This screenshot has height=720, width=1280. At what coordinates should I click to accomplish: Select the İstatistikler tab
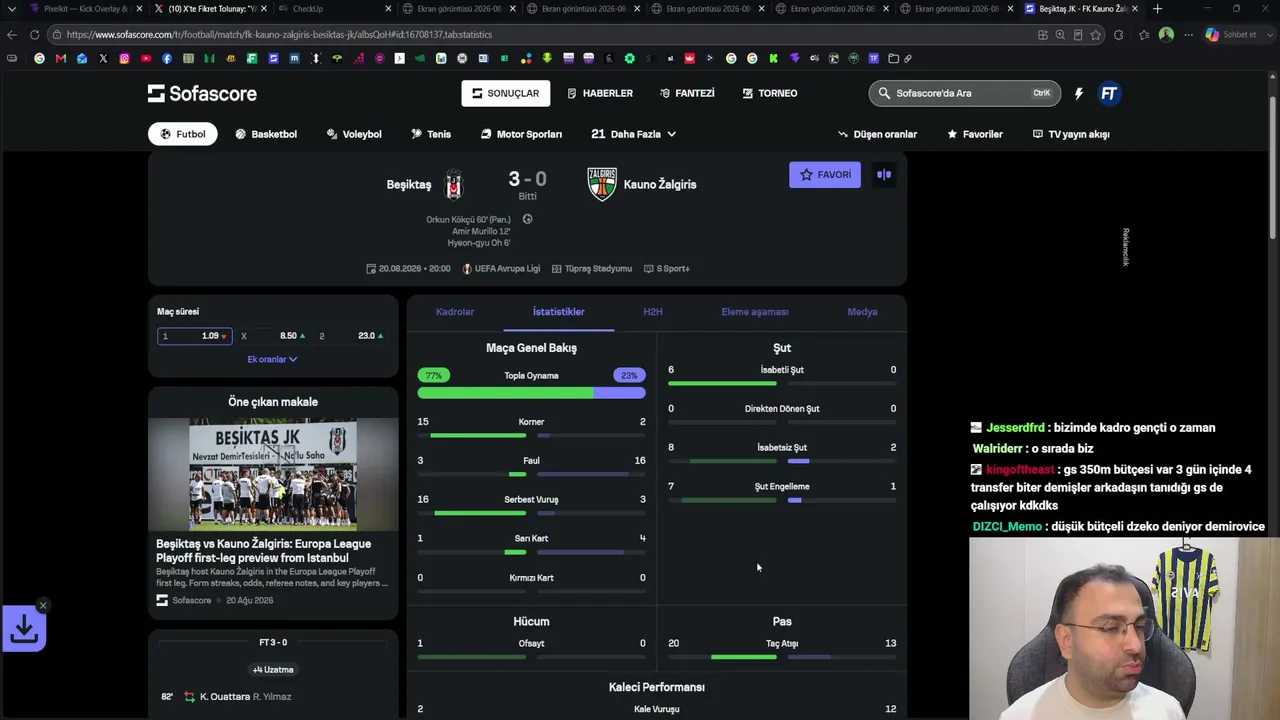coord(558,312)
